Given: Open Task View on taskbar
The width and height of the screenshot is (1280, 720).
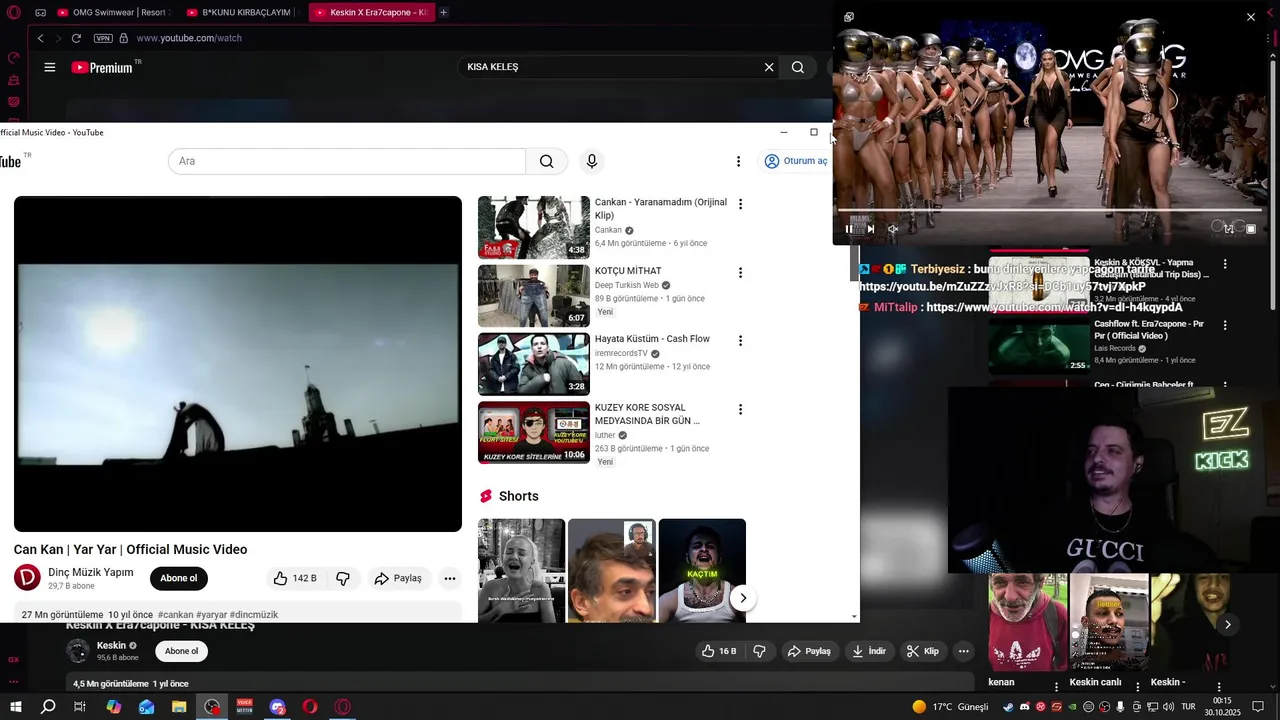Looking at the screenshot, I should [80, 707].
